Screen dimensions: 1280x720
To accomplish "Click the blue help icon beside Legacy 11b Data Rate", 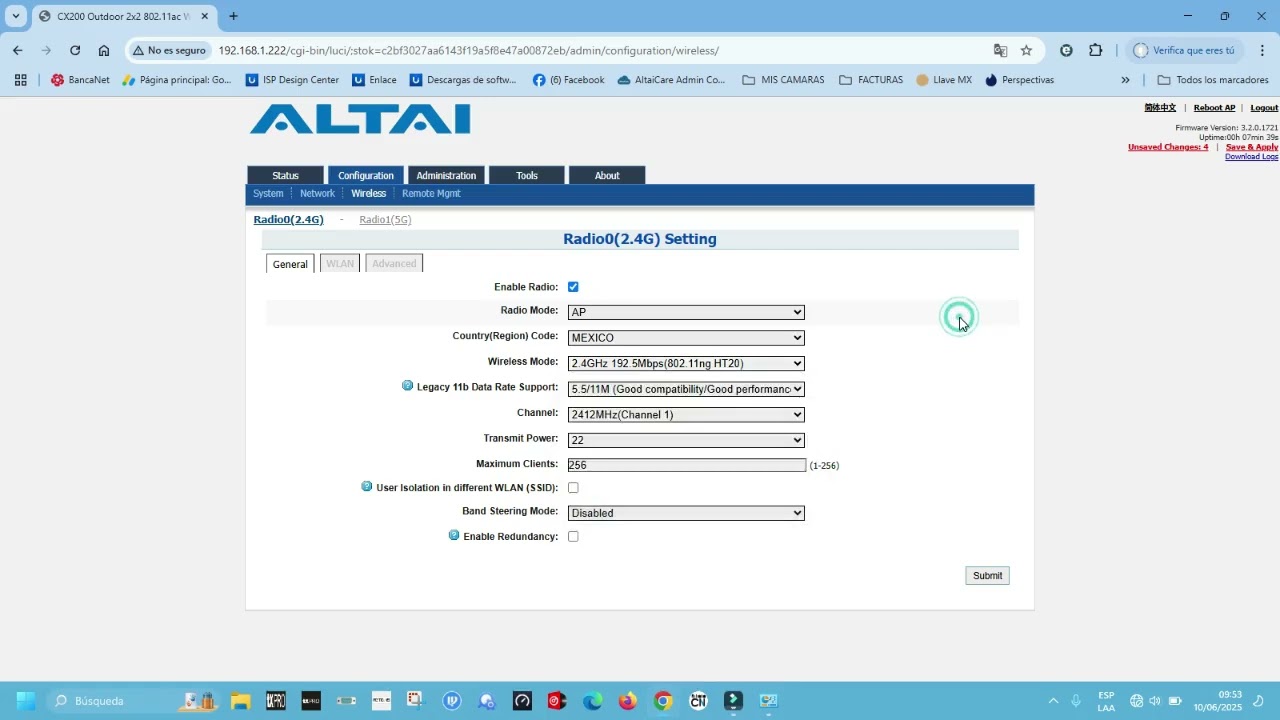I will (407, 386).
